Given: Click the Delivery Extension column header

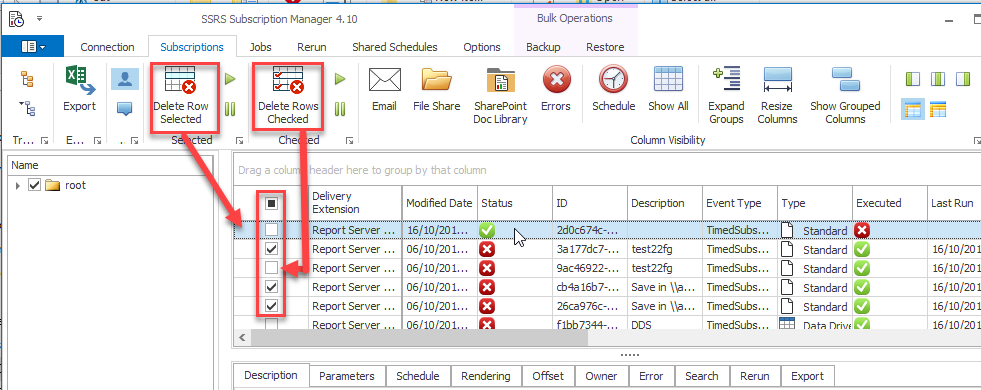Looking at the screenshot, I should pyautogui.click(x=355, y=203).
